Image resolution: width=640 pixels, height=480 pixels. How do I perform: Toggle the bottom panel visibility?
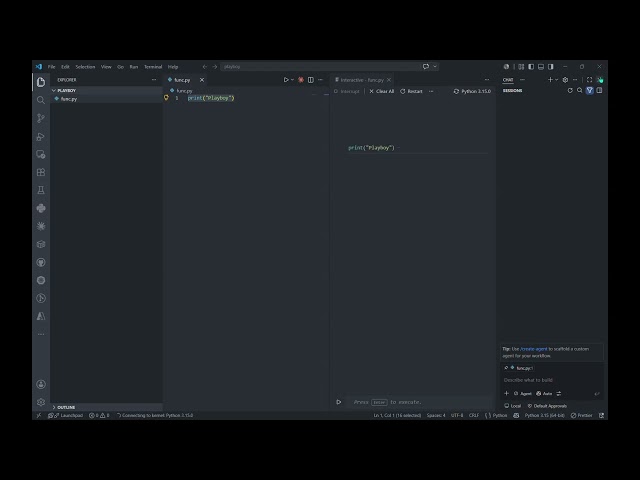click(541, 67)
